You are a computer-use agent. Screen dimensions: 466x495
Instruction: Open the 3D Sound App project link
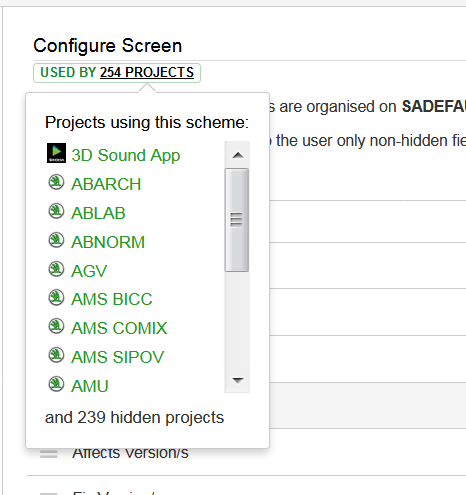tap(126, 155)
